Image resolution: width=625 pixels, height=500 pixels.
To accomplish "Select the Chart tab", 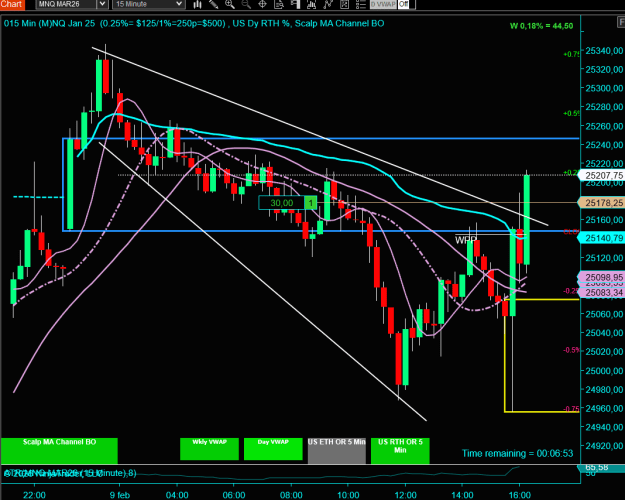I will point(12,4).
